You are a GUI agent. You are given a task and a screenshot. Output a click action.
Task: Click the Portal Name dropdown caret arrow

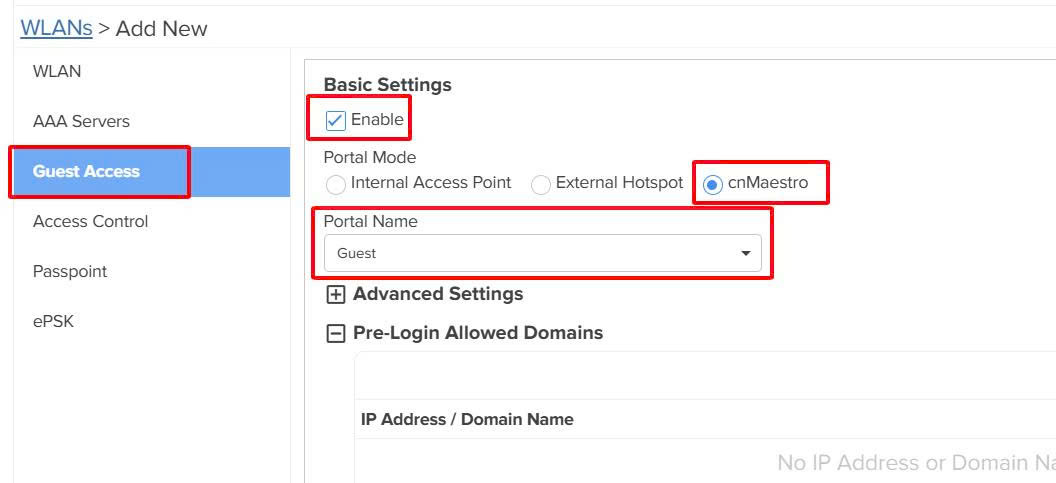tap(745, 254)
